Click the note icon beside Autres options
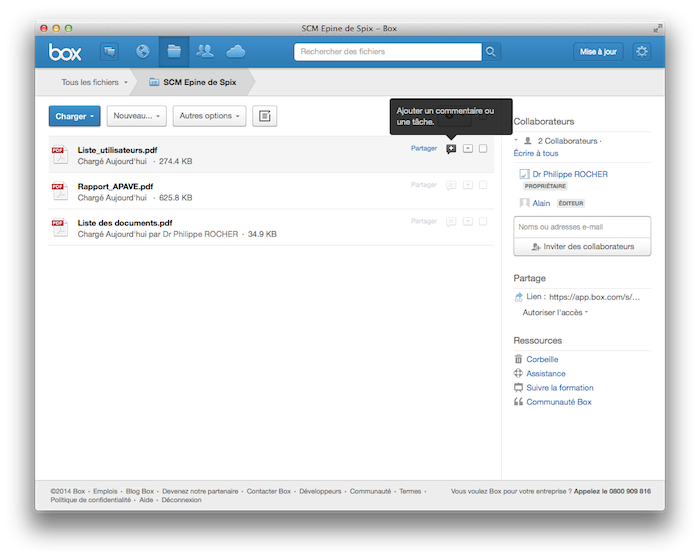The height and width of the screenshot is (559, 700). tap(264, 116)
